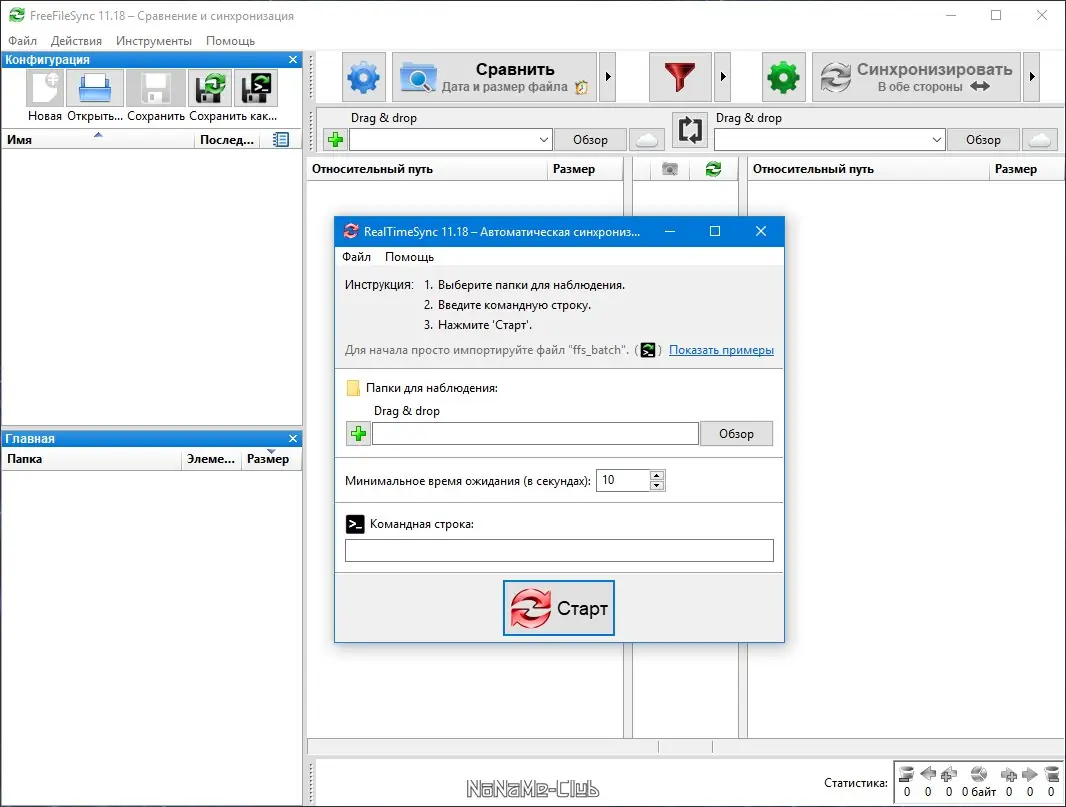Open a configuration file via Открыть icon
This screenshot has width=1066, height=807.
click(94, 88)
